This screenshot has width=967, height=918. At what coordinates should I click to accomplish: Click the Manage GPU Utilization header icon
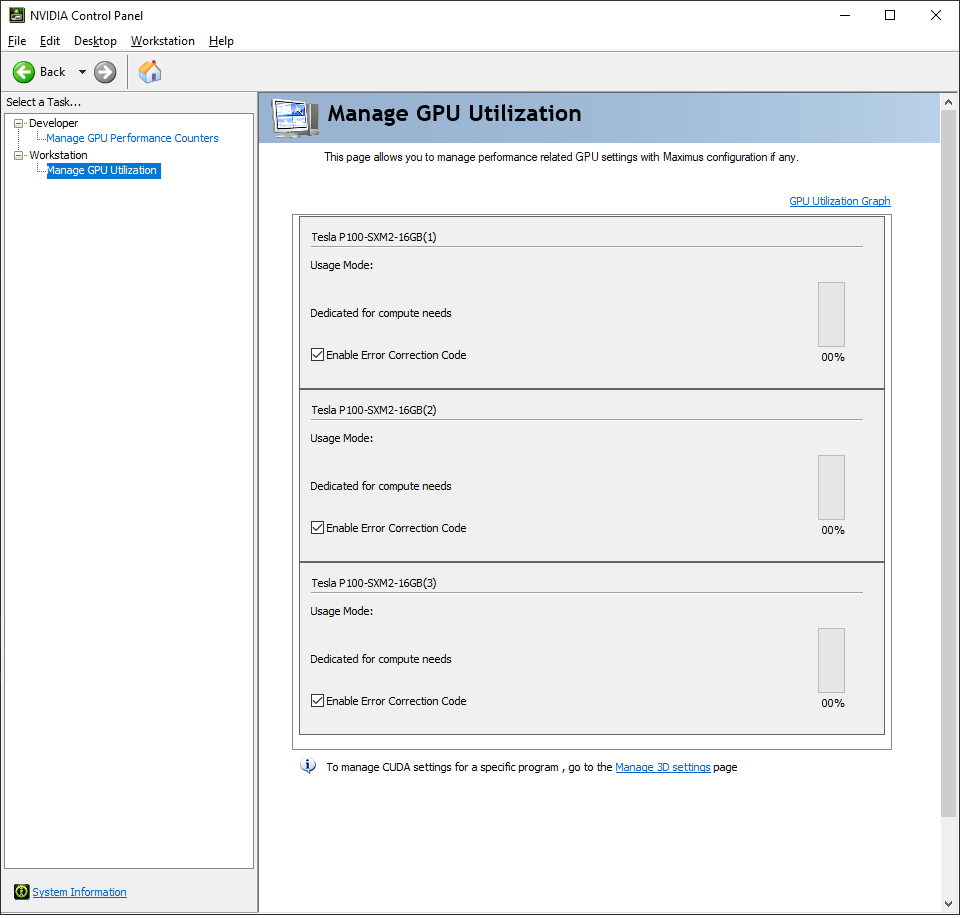[297, 118]
